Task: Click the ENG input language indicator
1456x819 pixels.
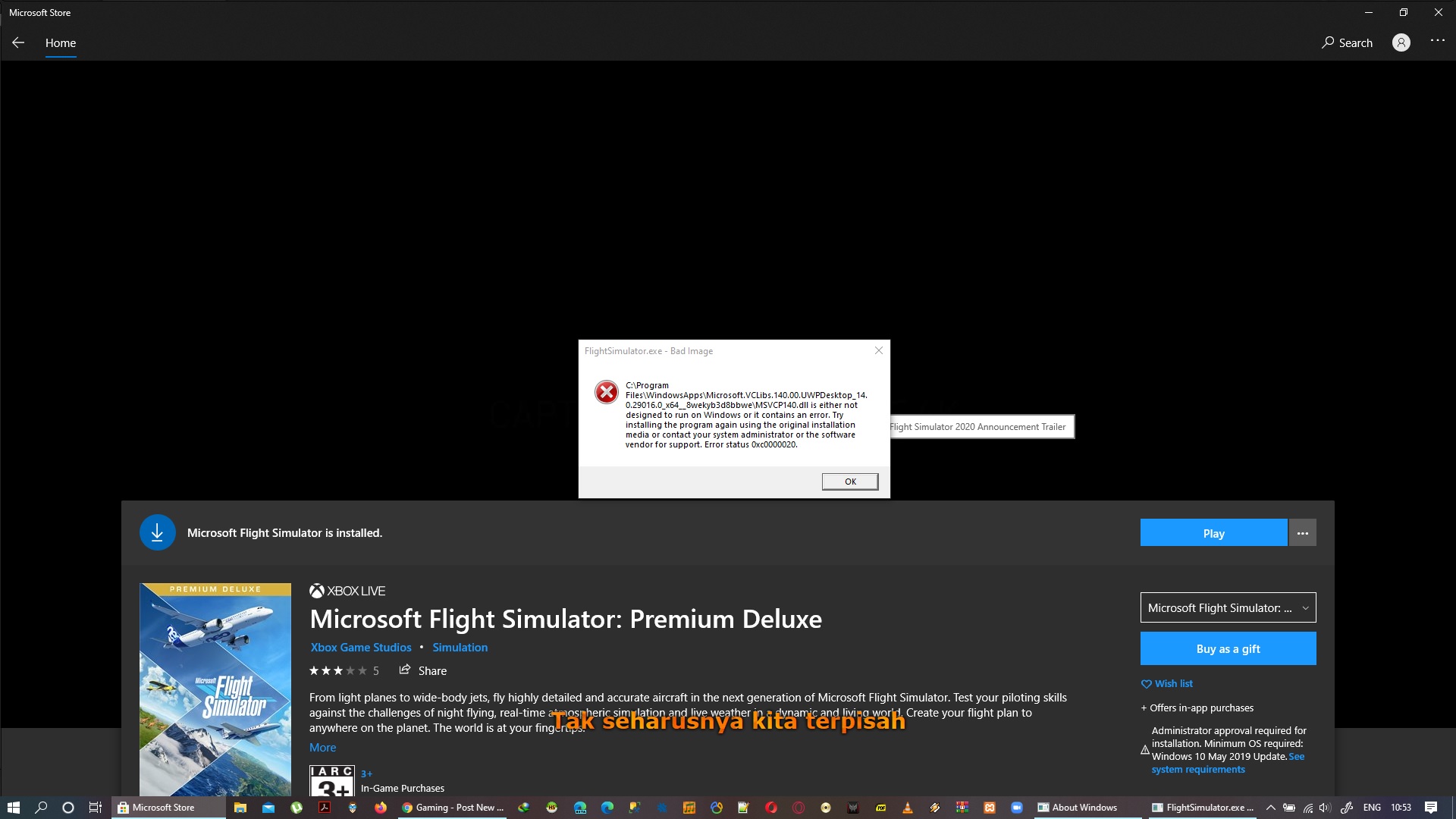Action: coord(1372,808)
